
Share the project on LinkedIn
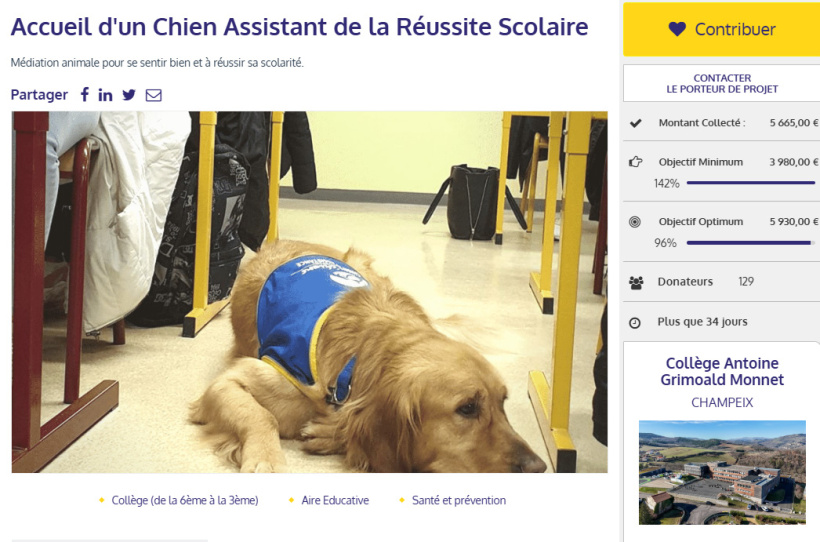click(105, 95)
